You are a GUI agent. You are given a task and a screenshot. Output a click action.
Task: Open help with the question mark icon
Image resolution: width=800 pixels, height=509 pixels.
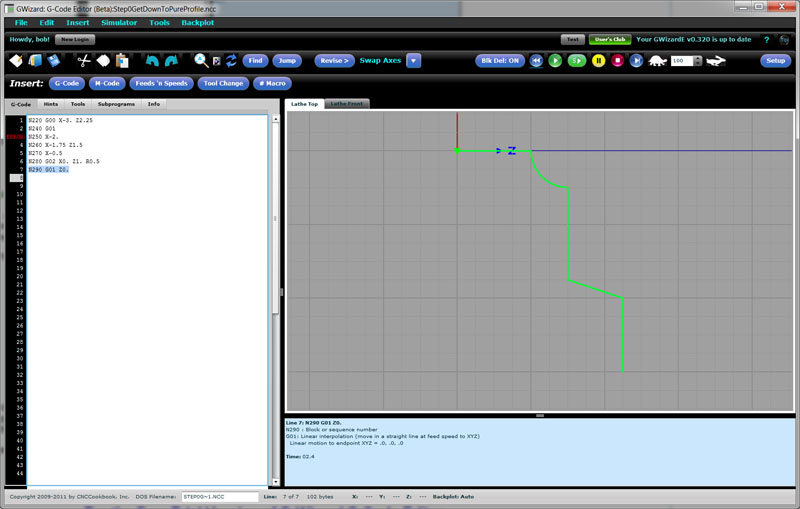(766, 40)
